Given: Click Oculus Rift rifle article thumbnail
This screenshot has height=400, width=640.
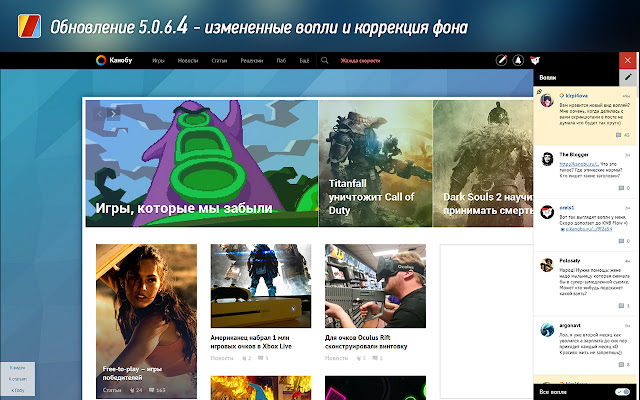Looking at the screenshot, I should click(375, 286).
